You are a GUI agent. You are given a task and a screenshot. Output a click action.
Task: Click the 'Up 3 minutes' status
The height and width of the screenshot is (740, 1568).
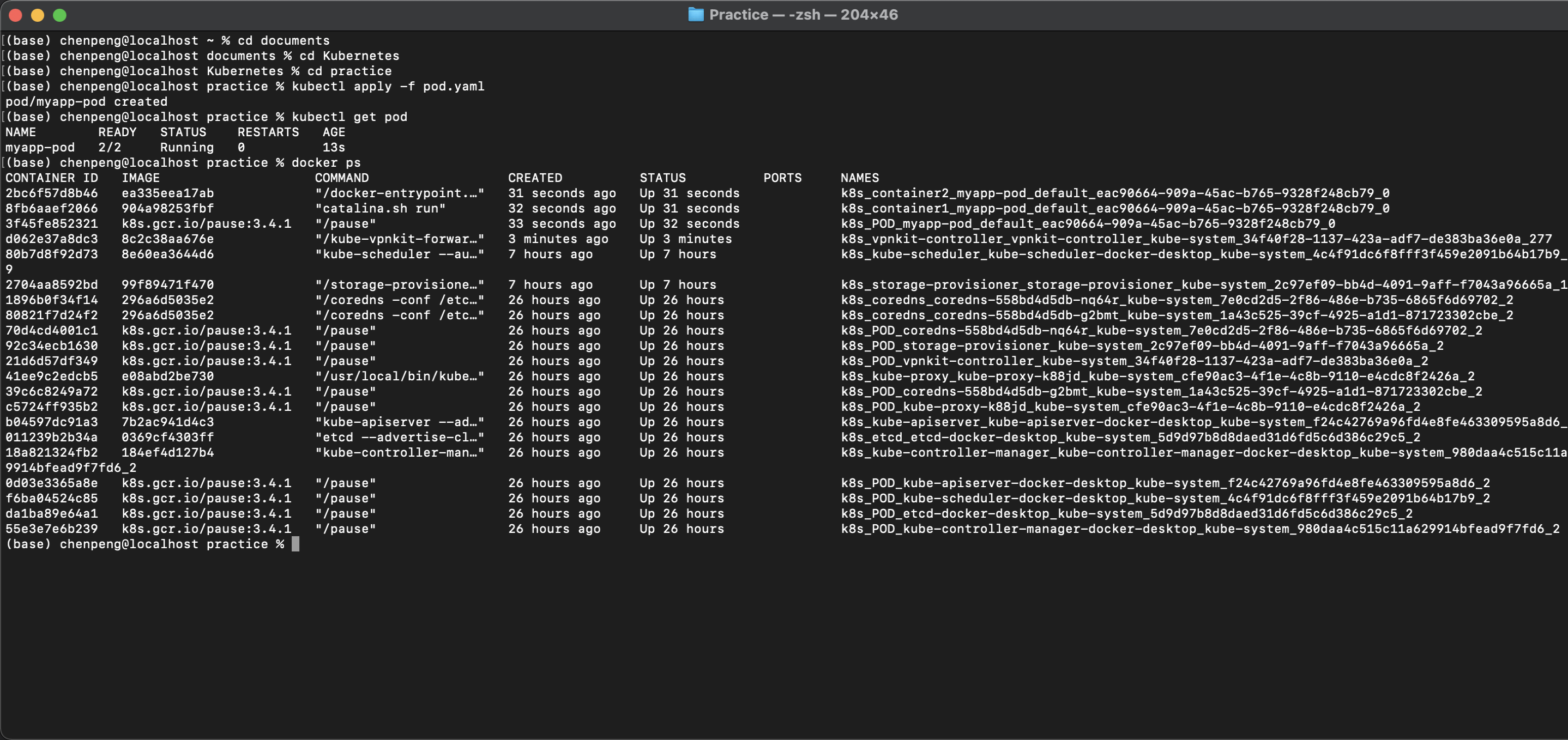(x=685, y=239)
